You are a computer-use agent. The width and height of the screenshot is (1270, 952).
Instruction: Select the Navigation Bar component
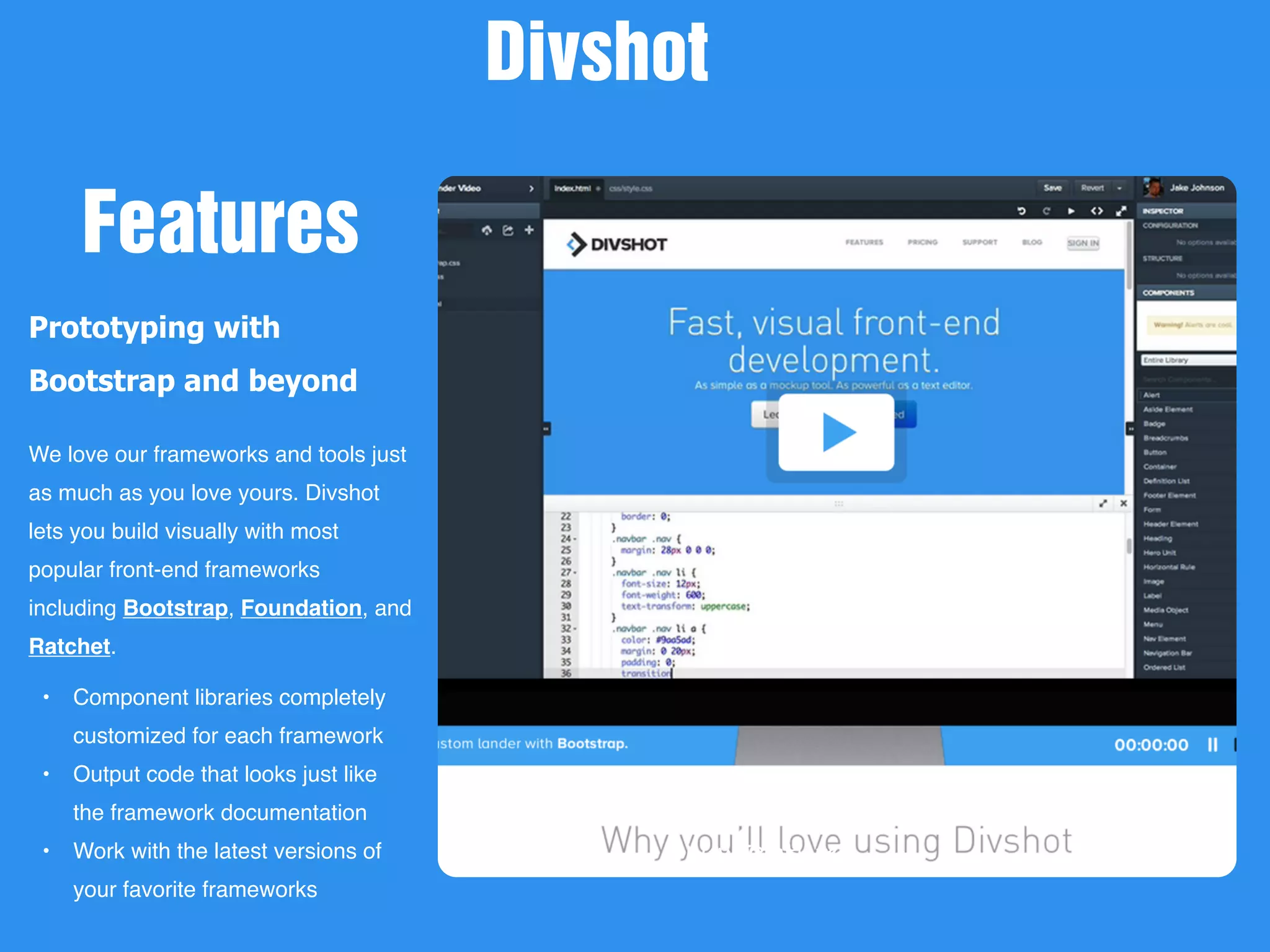point(1187,653)
